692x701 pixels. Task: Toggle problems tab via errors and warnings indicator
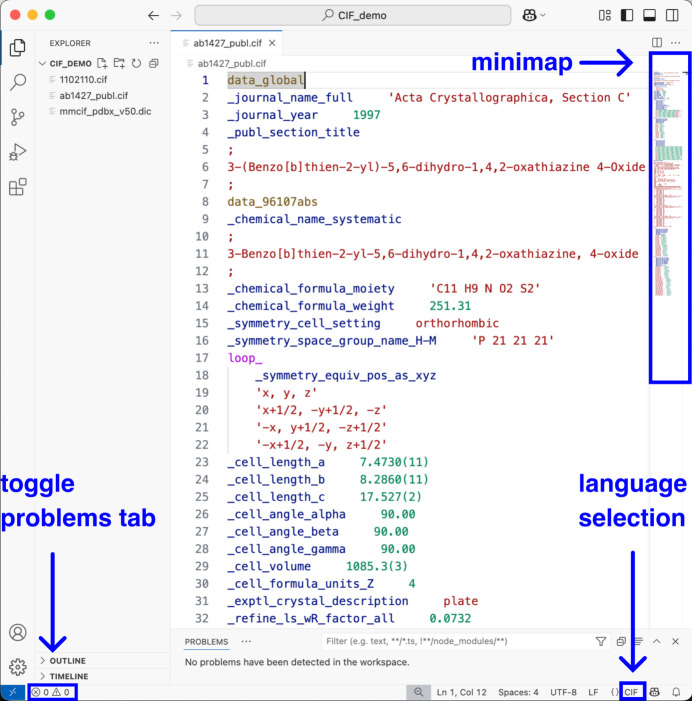(x=51, y=692)
